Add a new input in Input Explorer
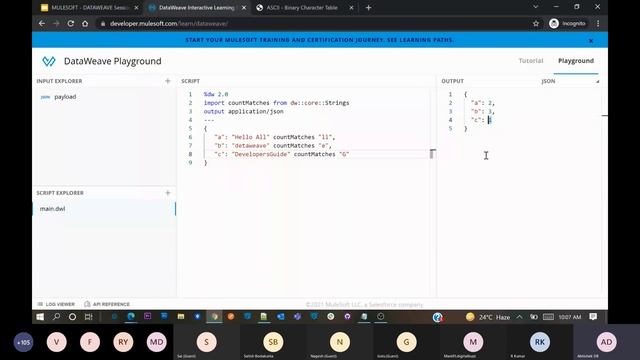The width and height of the screenshot is (640, 360). pos(168,81)
